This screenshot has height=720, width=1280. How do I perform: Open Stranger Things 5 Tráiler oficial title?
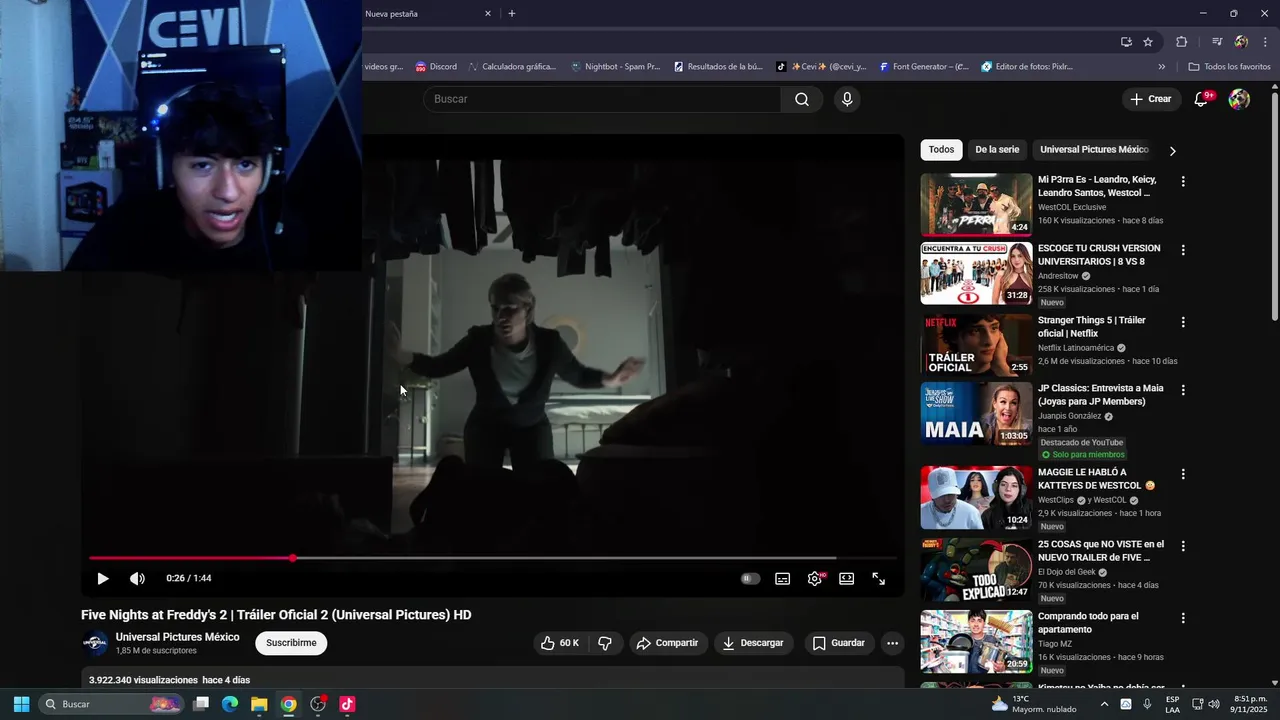[x=1092, y=327]
